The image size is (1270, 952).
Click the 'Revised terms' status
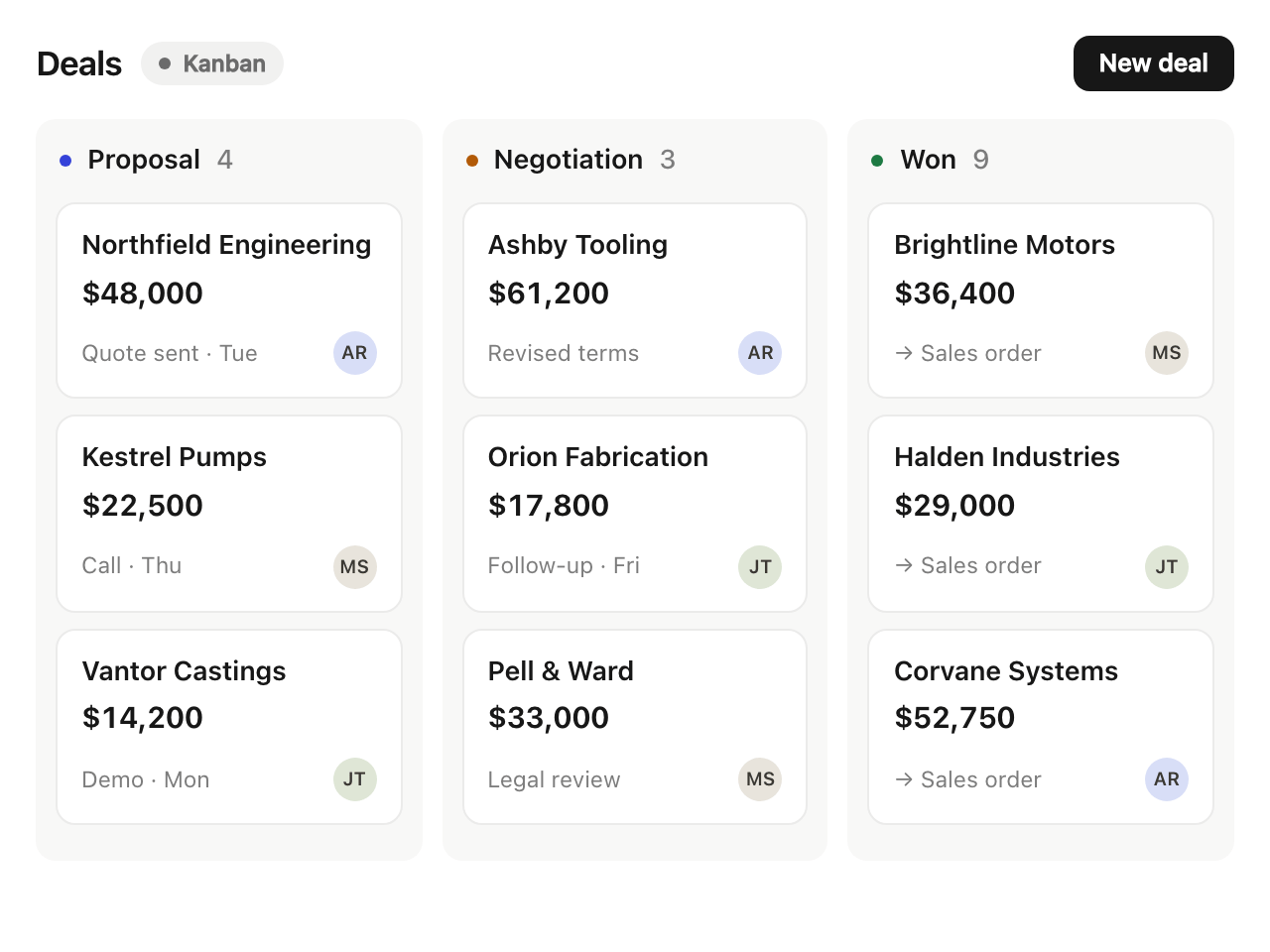pyautogui.click(x=564, y=353)
